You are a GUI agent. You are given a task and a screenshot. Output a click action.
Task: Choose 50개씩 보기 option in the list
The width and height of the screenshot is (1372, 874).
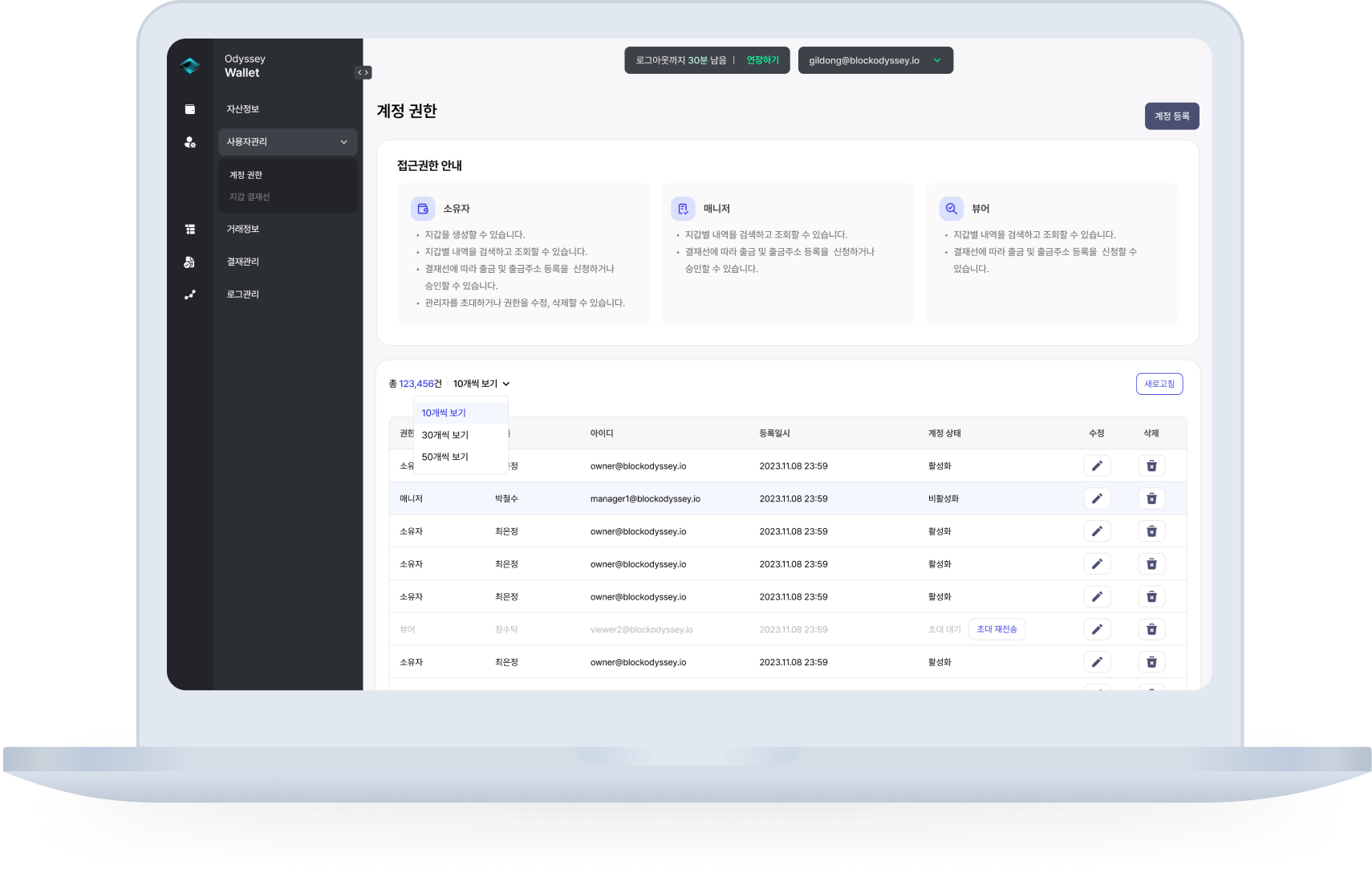point(444,456)
